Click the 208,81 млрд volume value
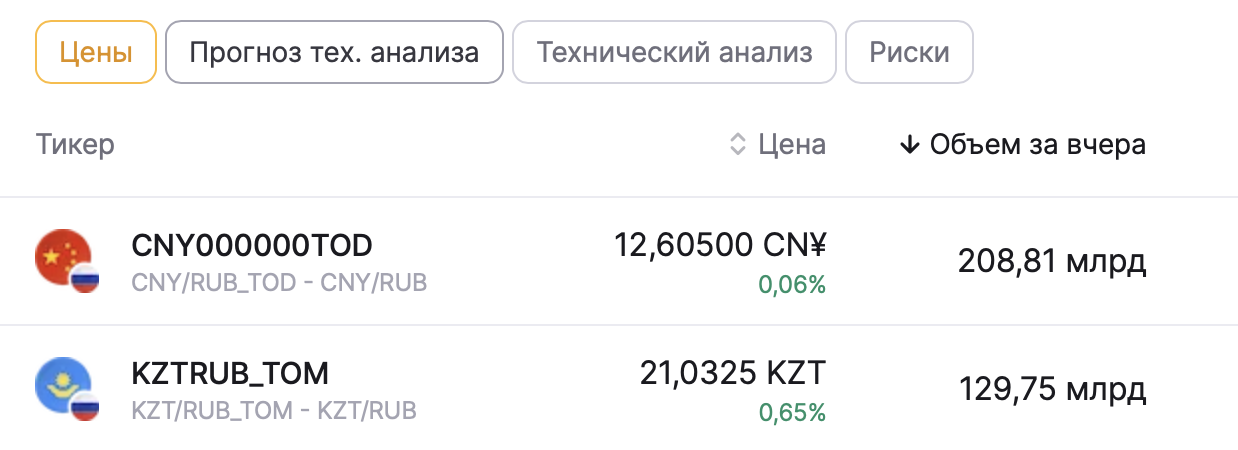Viewport: 1238px width, 450px height. tap(1052, 262)
